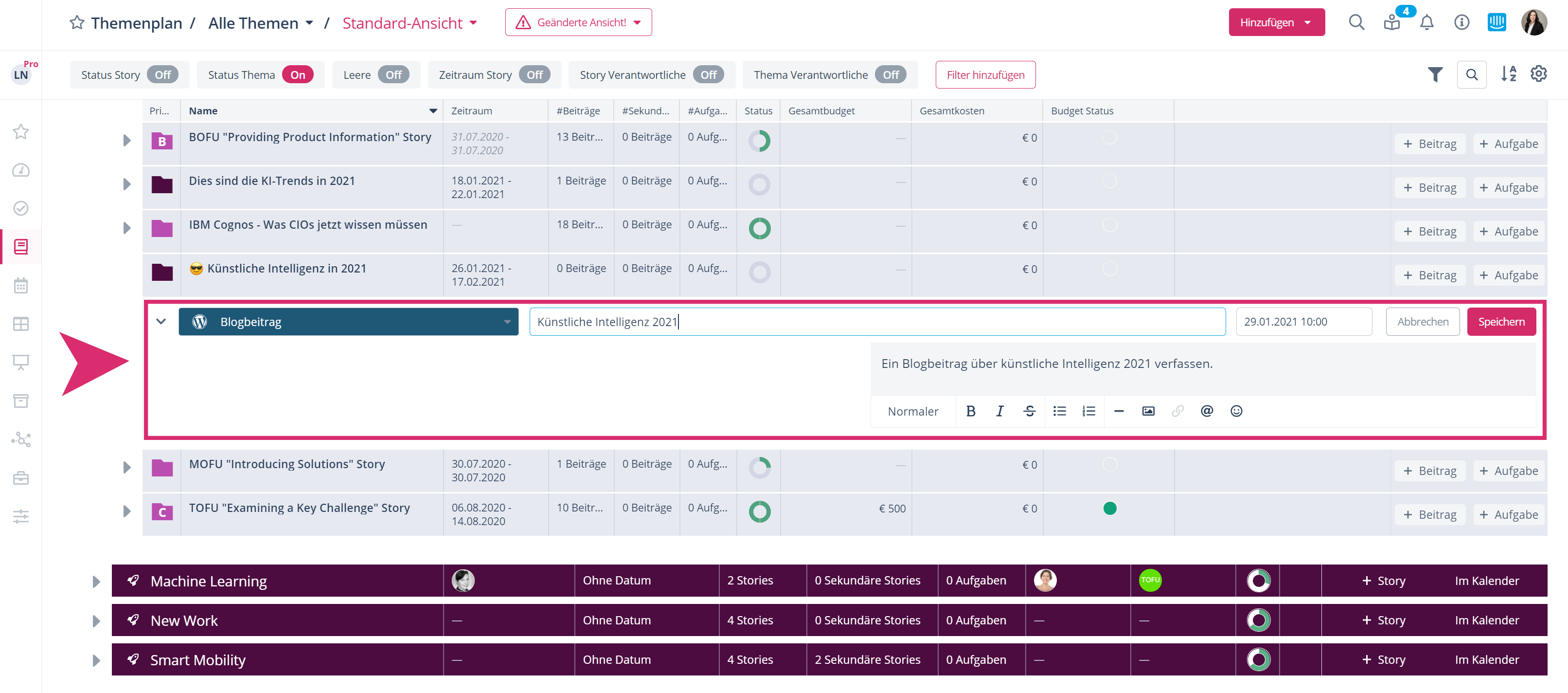This screenshot has width=1568, height=693.
Task: Click the strikethrough formatting icon
Action: (x=1029, y=411)
